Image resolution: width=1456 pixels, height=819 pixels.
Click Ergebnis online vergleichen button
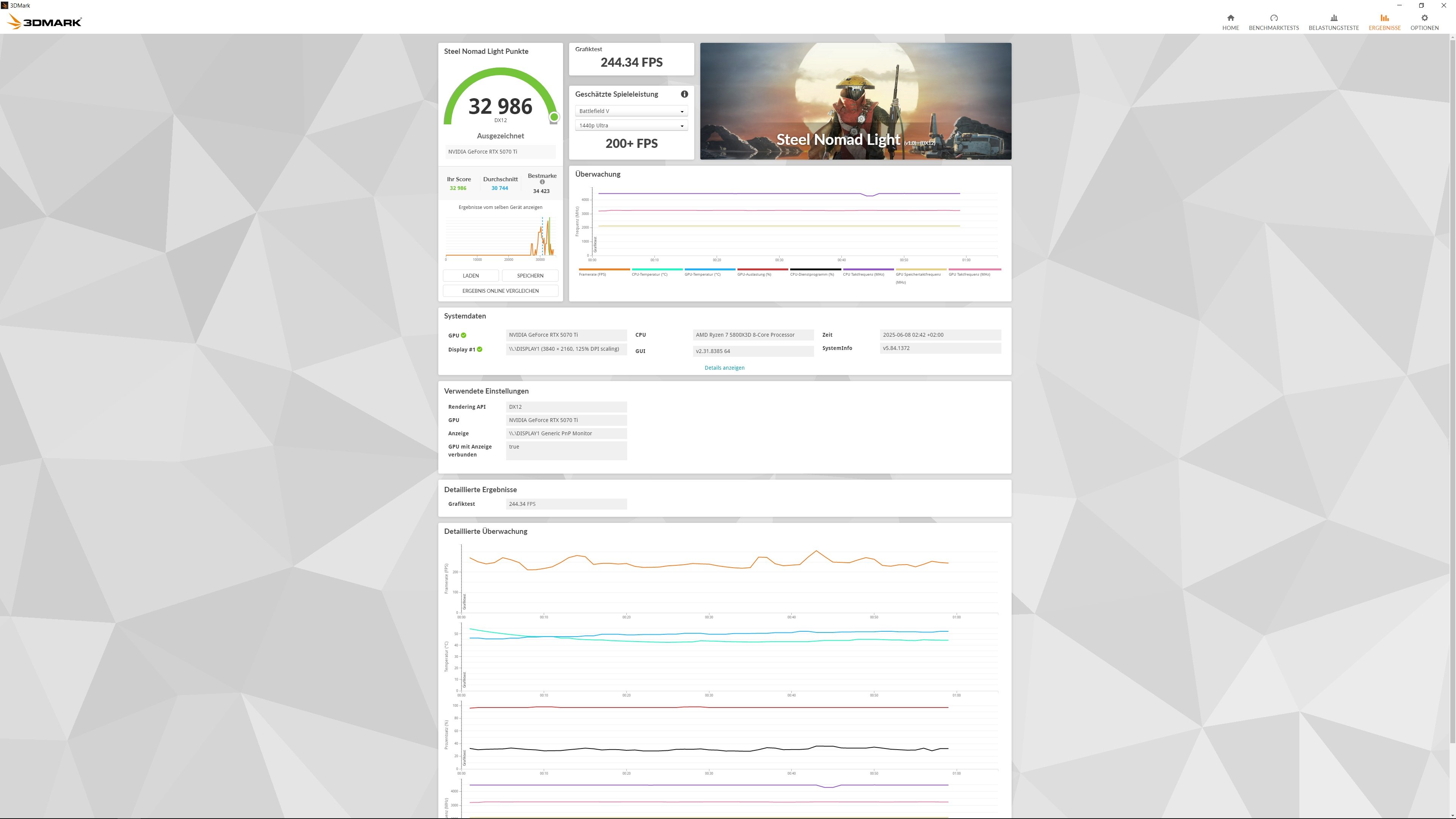pos(500,291)
